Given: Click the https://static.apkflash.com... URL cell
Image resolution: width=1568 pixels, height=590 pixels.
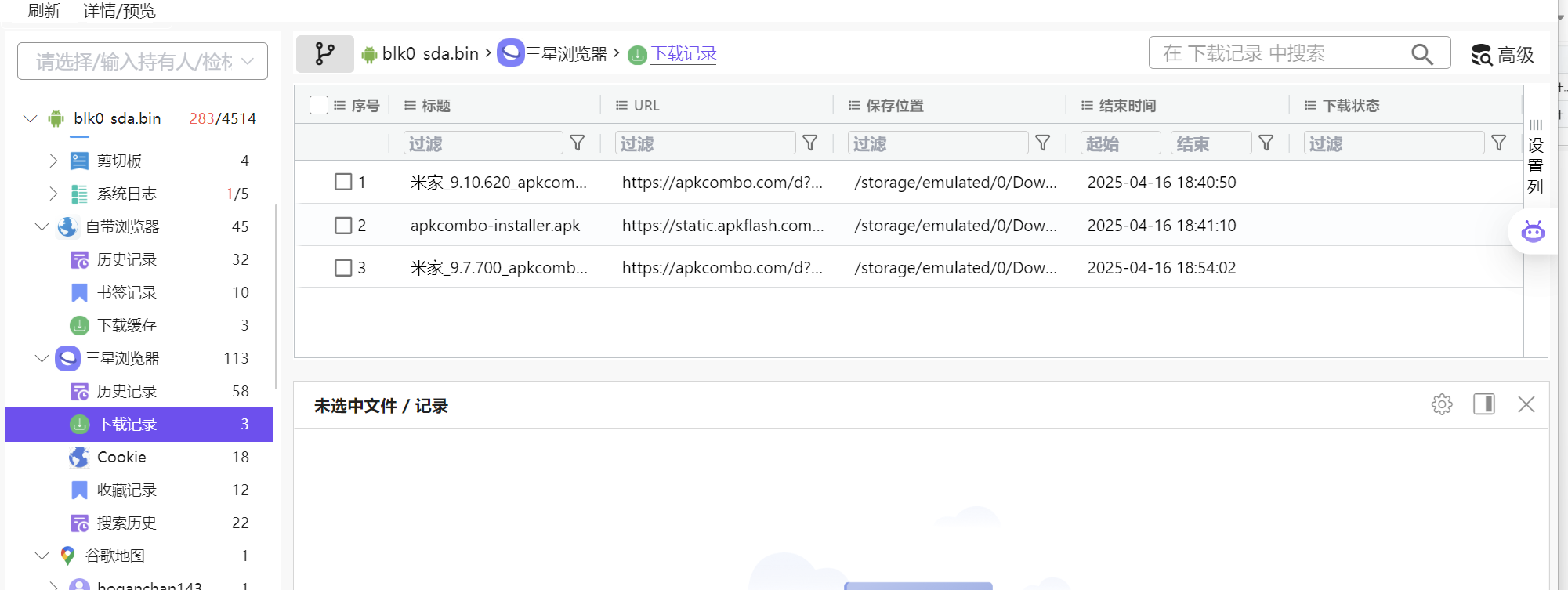Looking at the screenshot, I should (723, 226).
